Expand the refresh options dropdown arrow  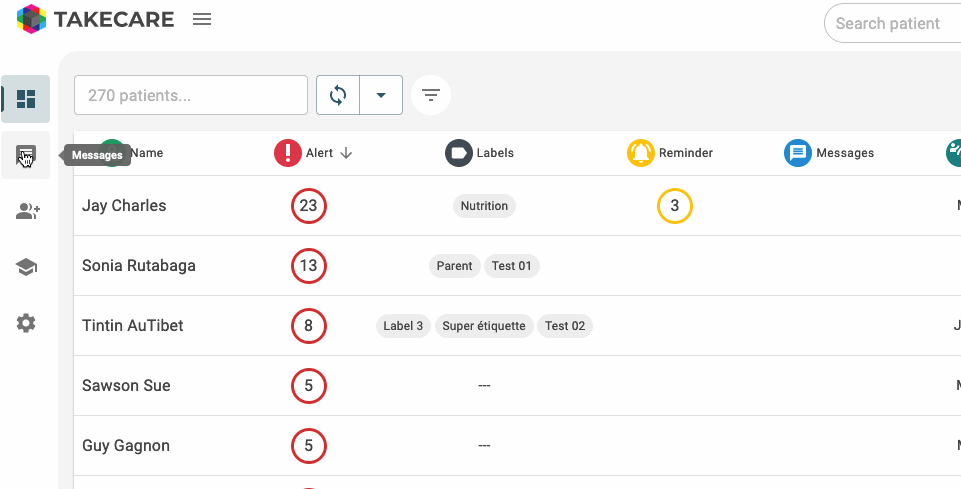[381, 95]
